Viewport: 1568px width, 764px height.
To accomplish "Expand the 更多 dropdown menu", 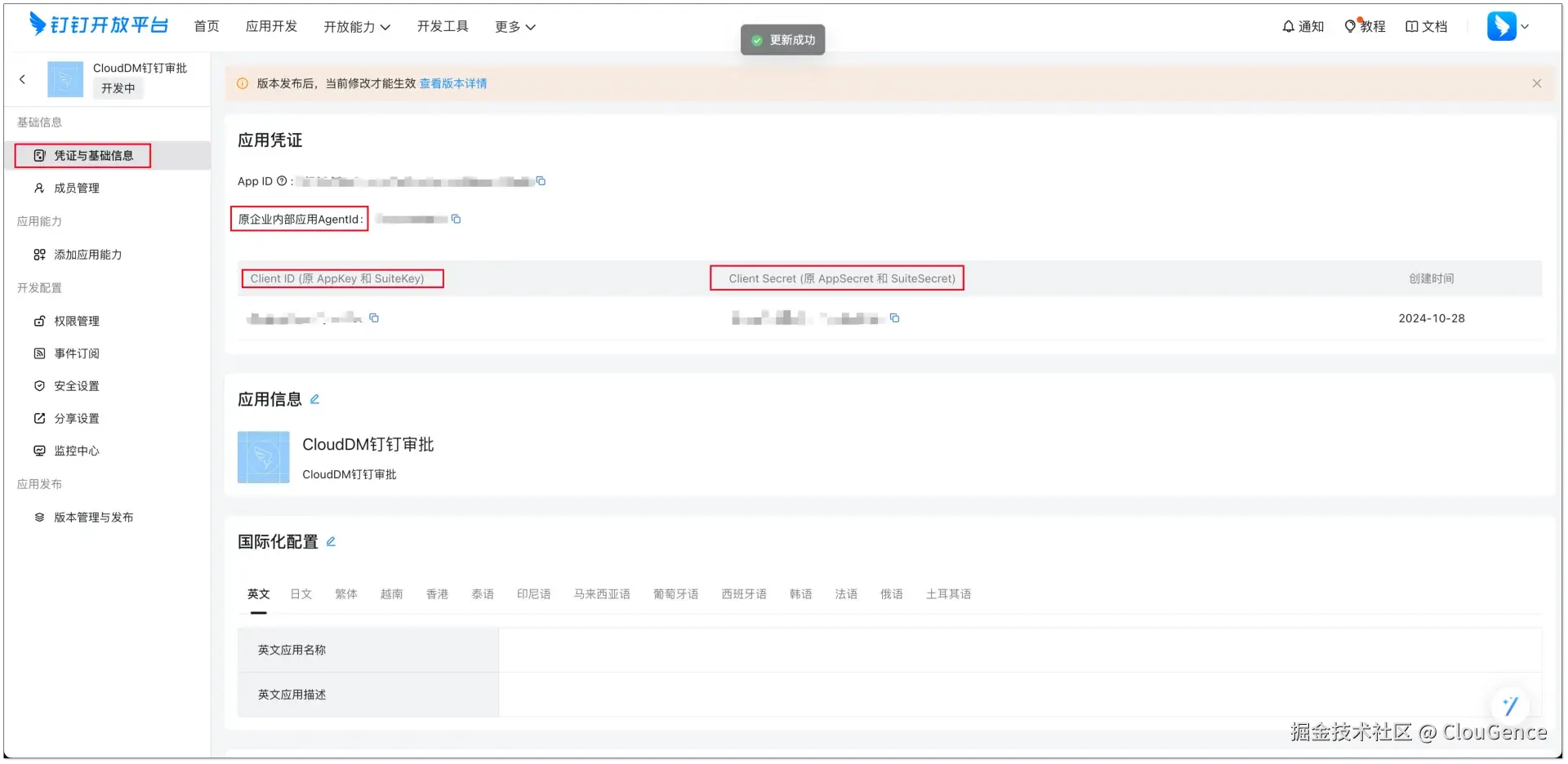I will click(515, 27).
